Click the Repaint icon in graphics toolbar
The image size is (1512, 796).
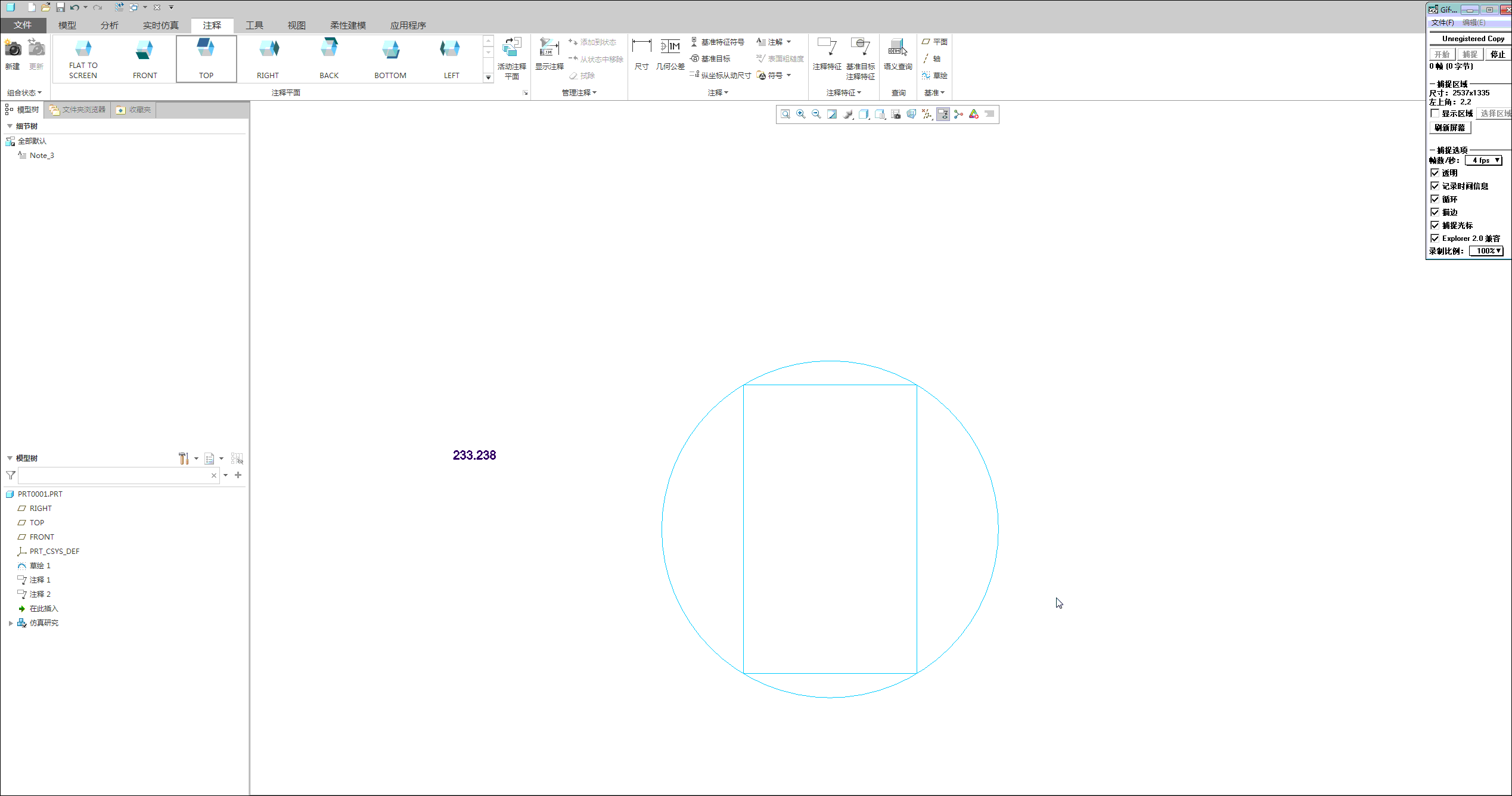tap(832, 114)
